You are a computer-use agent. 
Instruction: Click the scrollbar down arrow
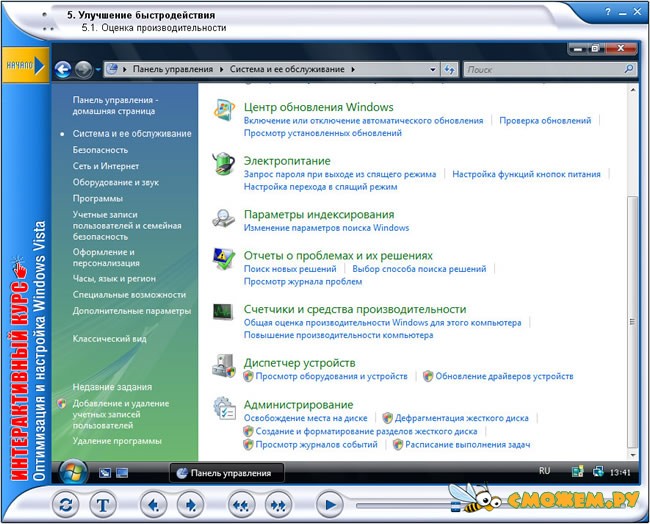click(633, 455)
